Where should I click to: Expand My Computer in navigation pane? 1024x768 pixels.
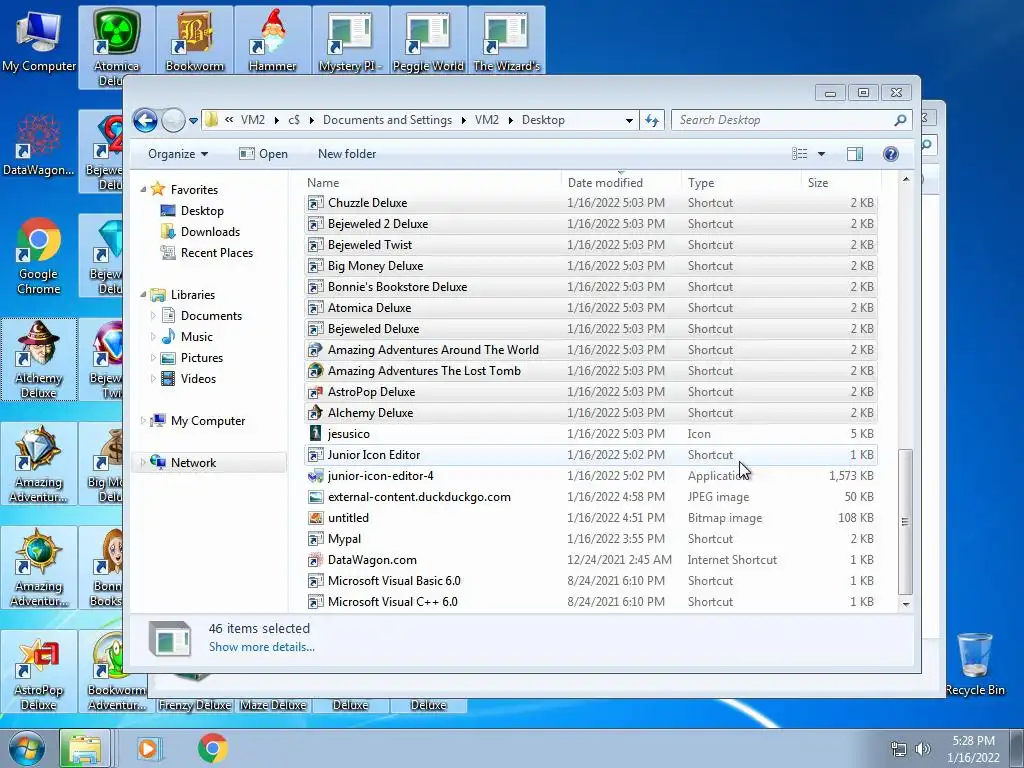[143, 421]
